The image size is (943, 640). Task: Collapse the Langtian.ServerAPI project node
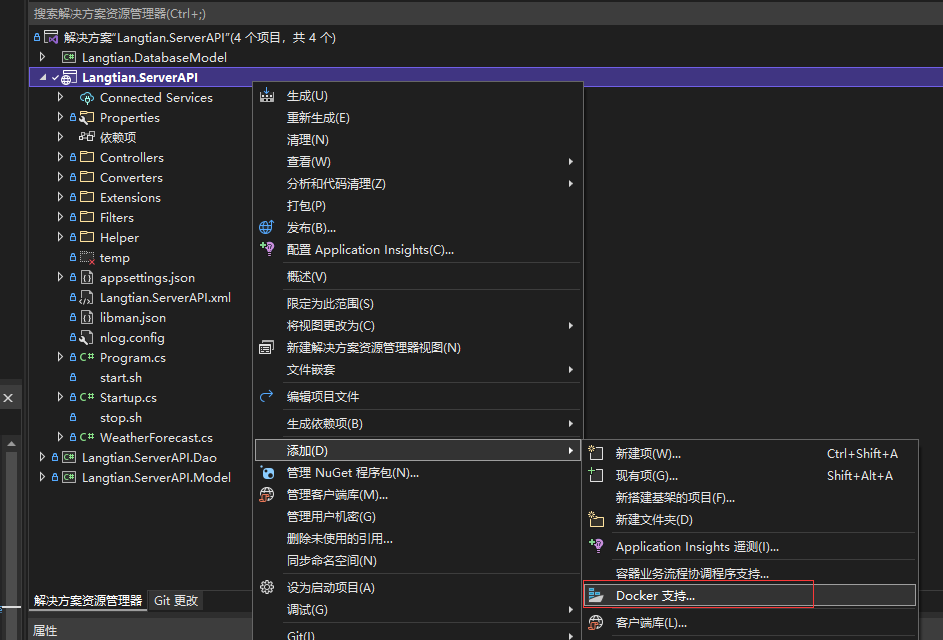point(43,77)
